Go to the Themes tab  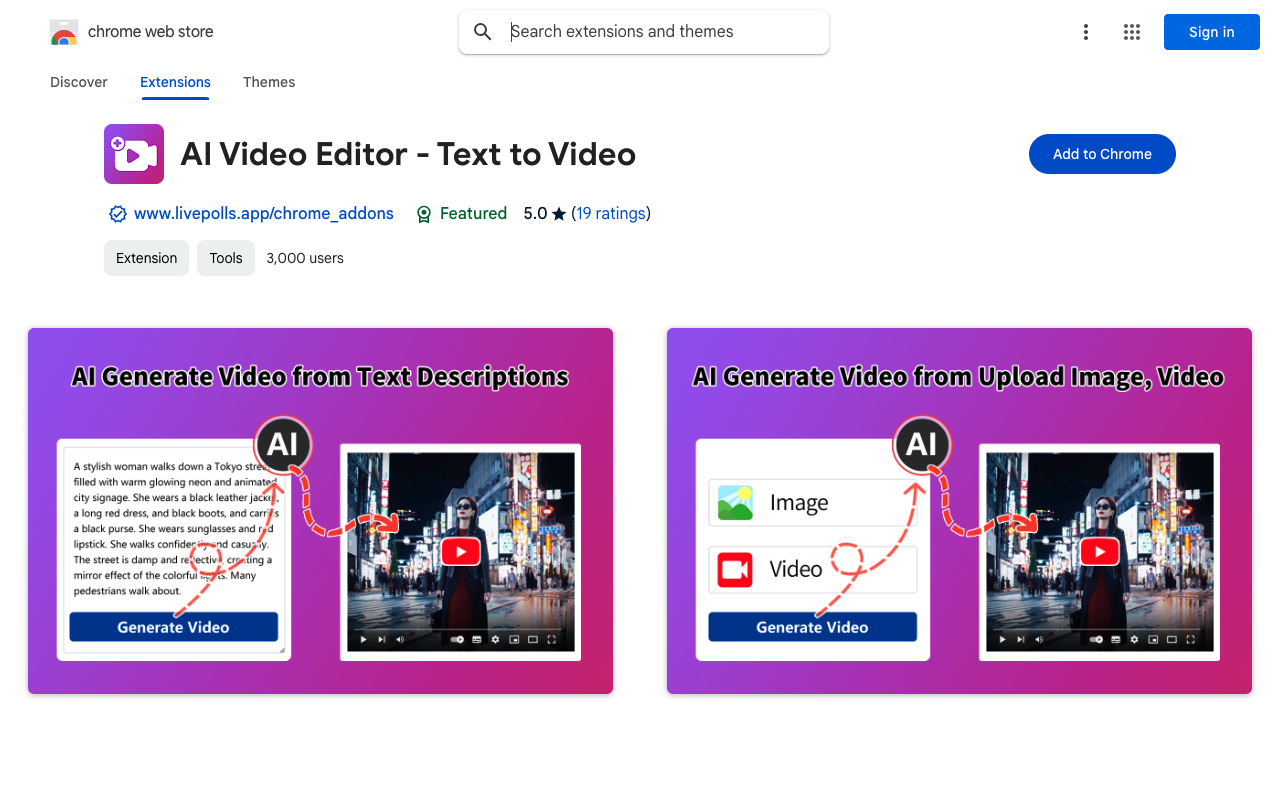[269, 82]
